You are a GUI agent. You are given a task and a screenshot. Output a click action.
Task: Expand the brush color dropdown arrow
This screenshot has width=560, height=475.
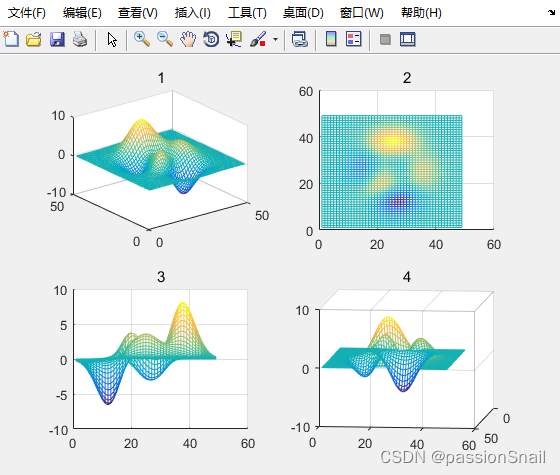pyautogui.click(x=275, y=39)
